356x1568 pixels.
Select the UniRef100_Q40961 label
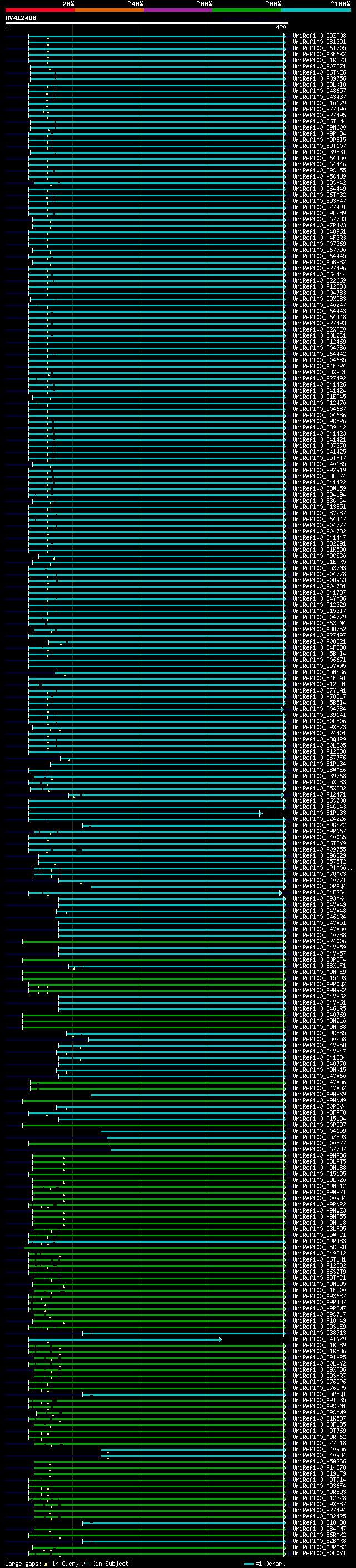pyautogui.click(x=319, y=231)
